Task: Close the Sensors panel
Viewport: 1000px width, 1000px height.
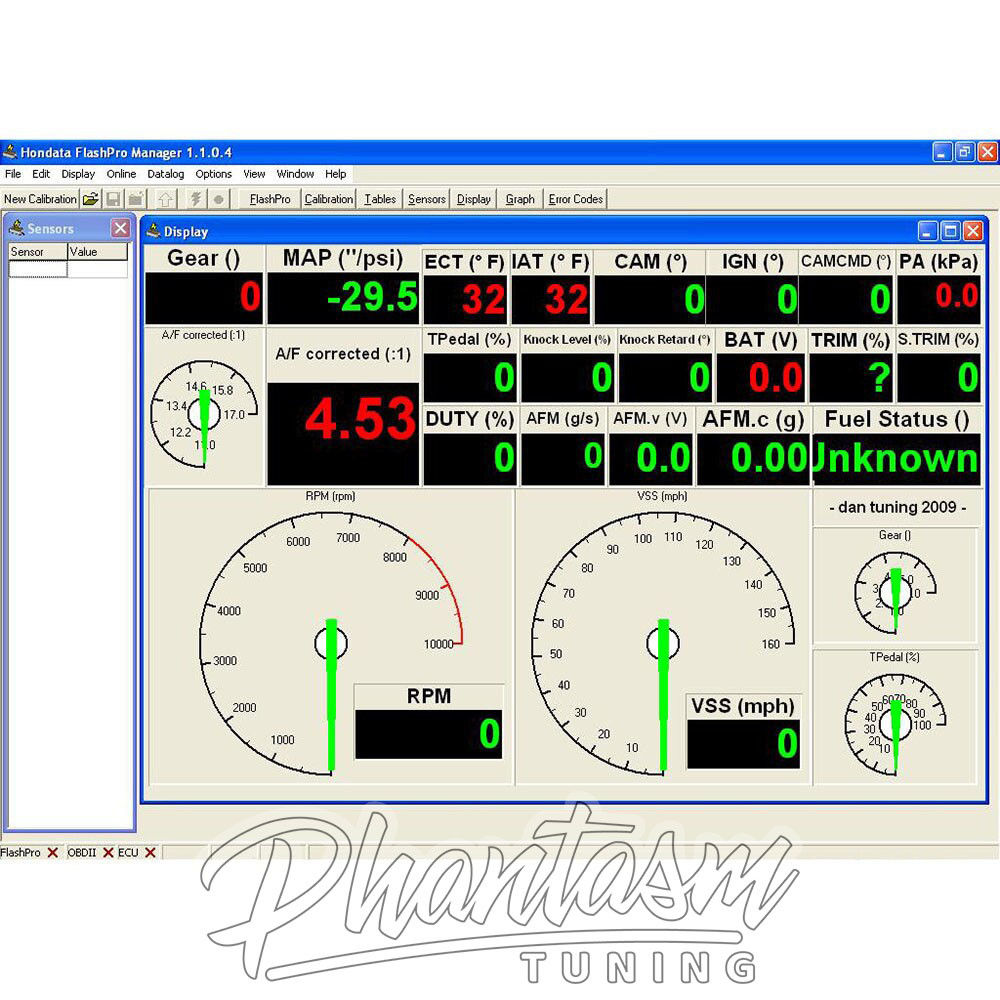Action: click(x=120, y=228)
